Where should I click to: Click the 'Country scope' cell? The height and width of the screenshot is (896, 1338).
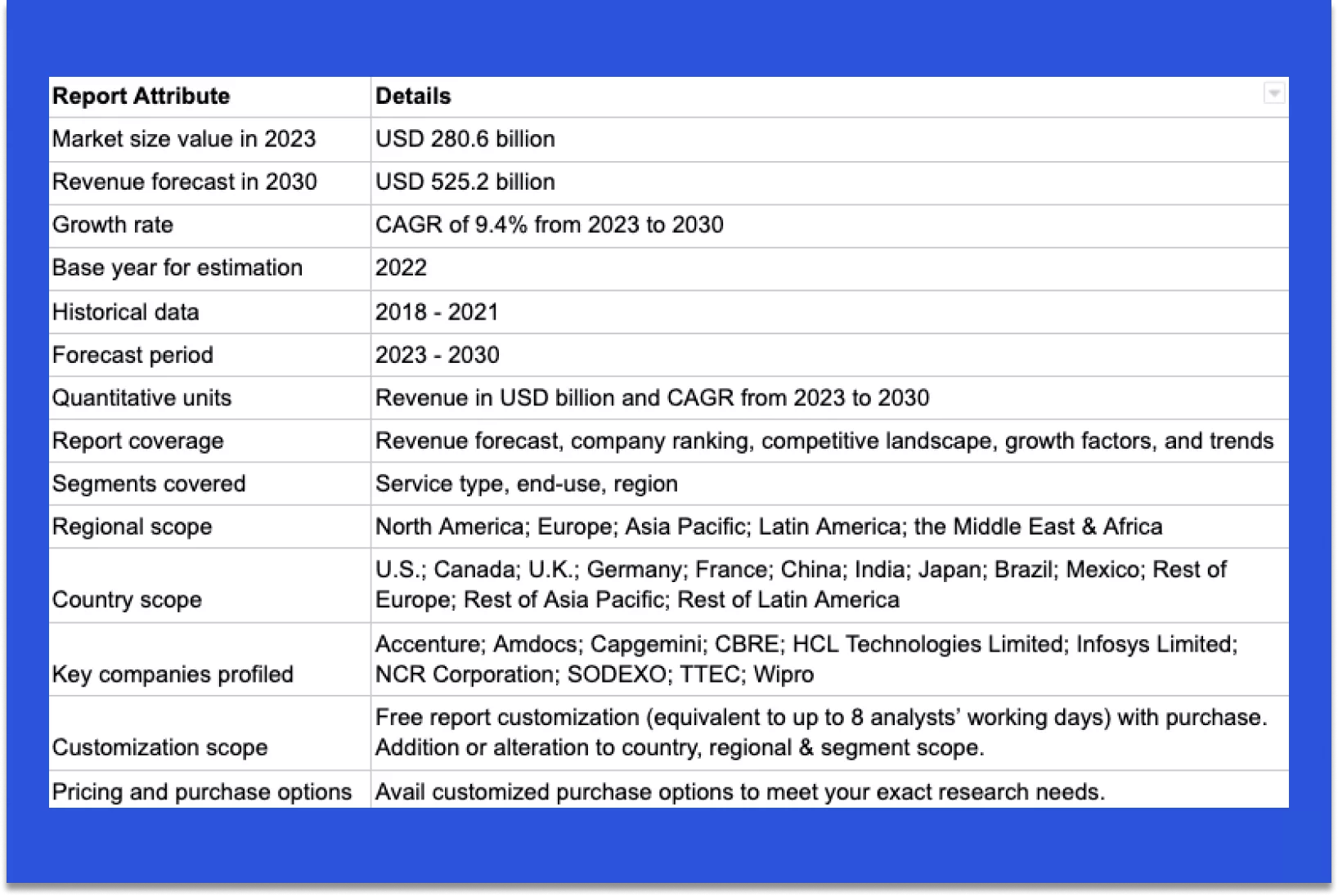click(209, 585)
